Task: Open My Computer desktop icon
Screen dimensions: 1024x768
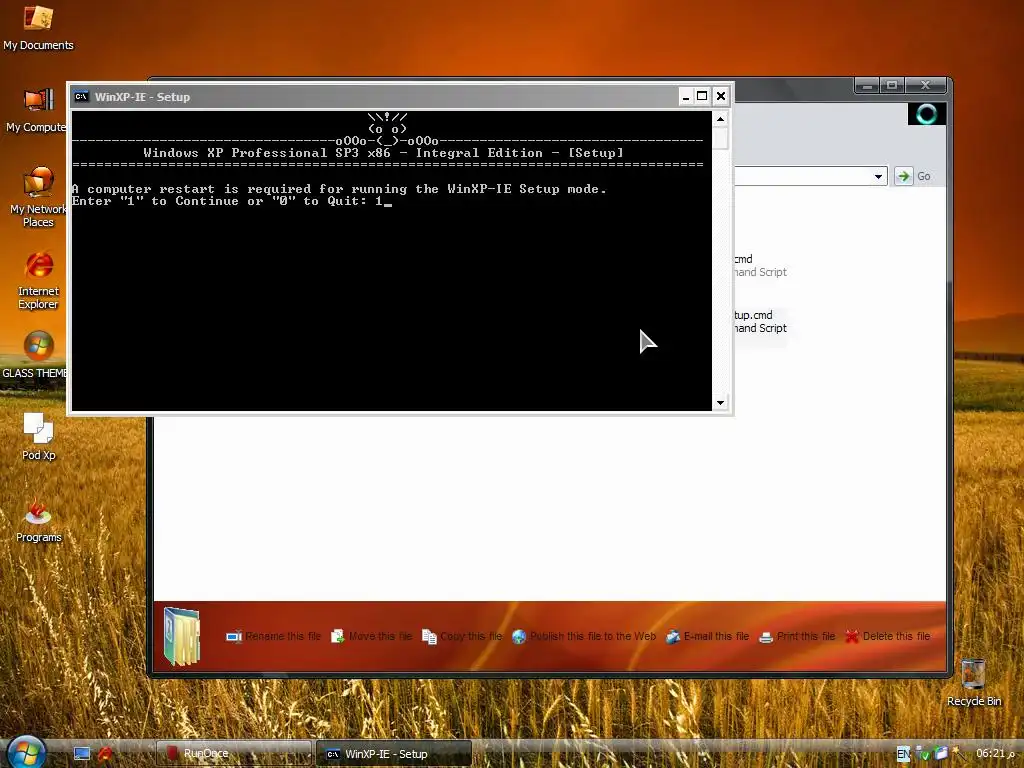Action: [37, 110]
